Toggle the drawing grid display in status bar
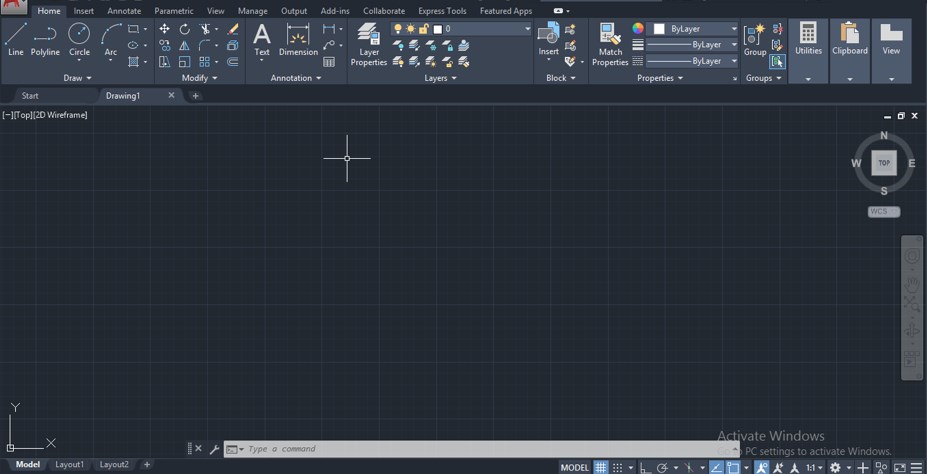Viewport: 927px width, 474px height. pyautogui.click(x=601, y=467)
